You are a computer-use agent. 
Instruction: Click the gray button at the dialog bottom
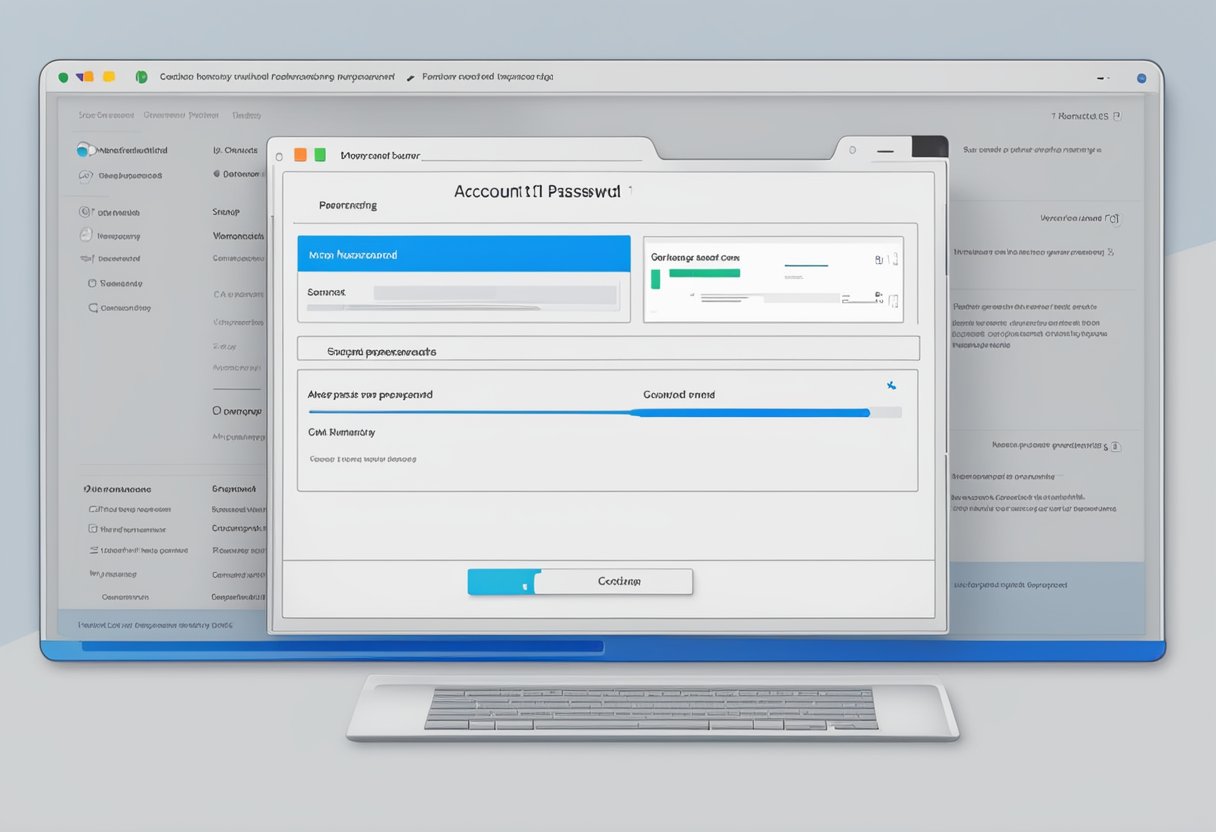tap(613, 582)
